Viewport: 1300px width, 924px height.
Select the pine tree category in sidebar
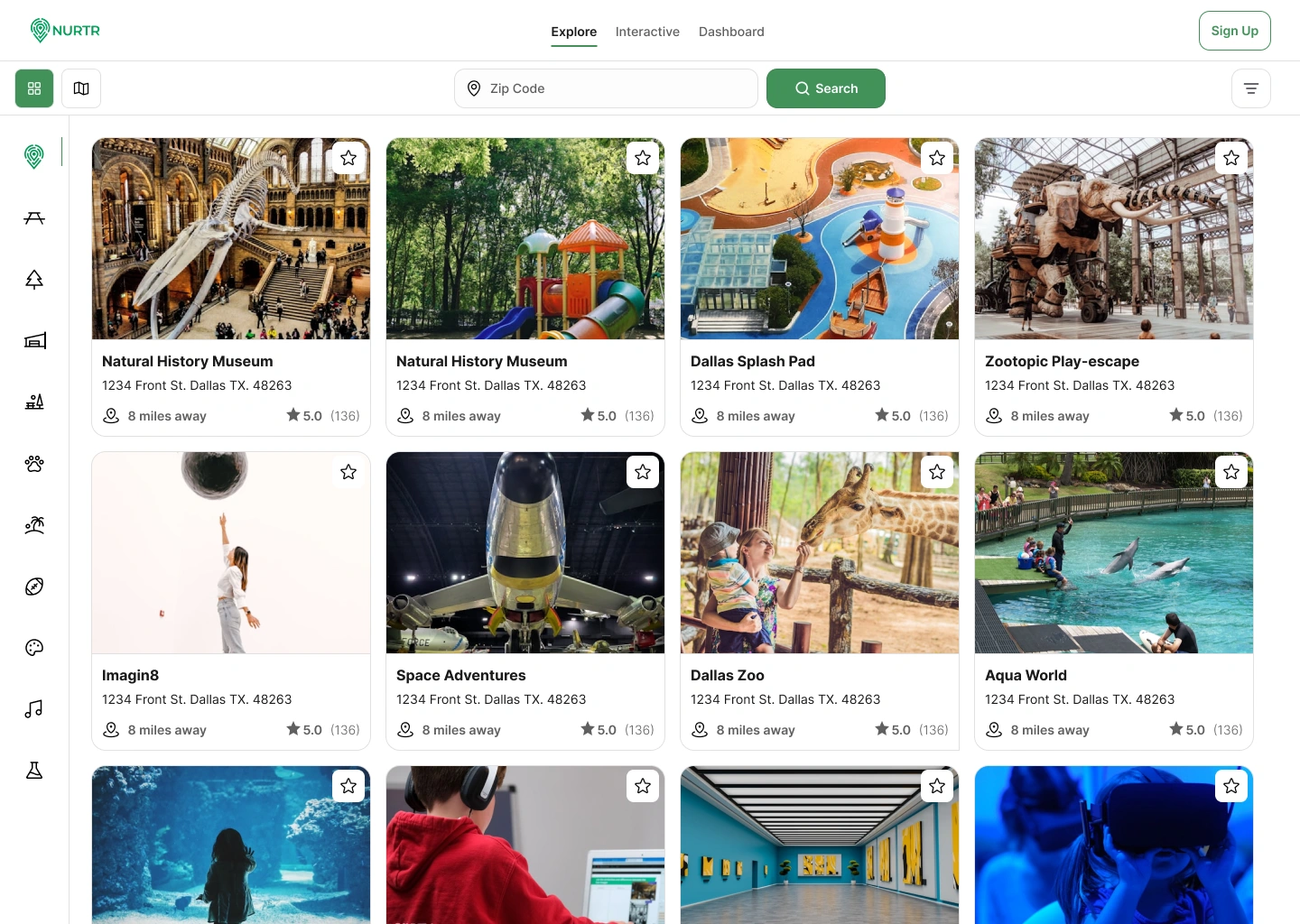point(34,280)
